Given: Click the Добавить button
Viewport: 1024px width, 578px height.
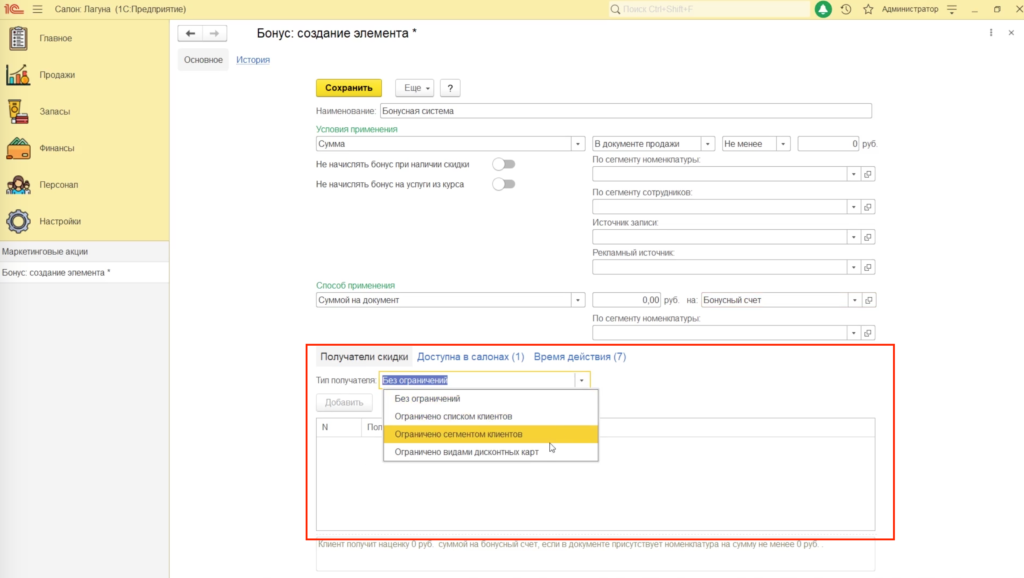Looking at the screenshot, I should click(344, 402).
